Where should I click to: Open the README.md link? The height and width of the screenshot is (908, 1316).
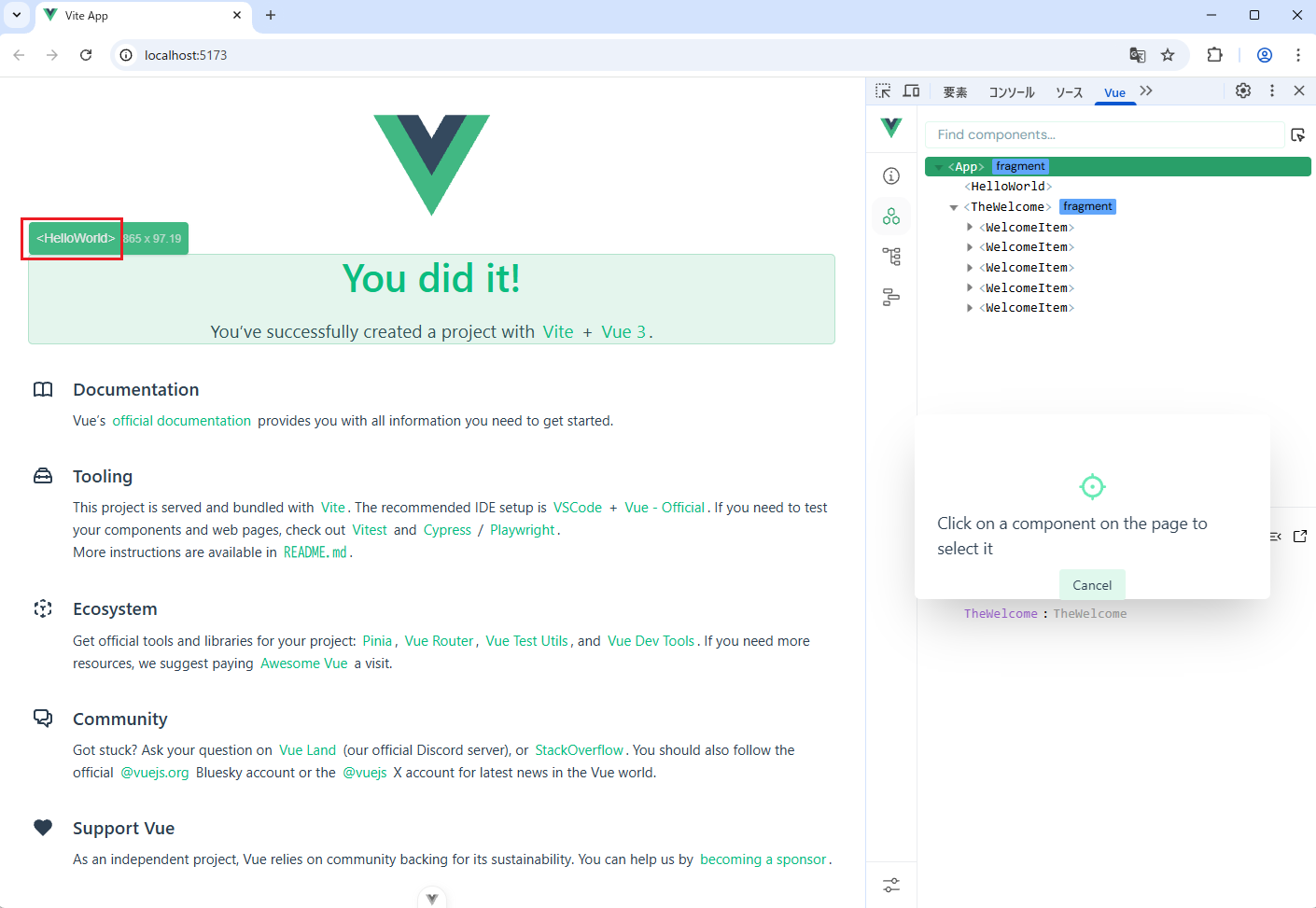tap(315, 552)
